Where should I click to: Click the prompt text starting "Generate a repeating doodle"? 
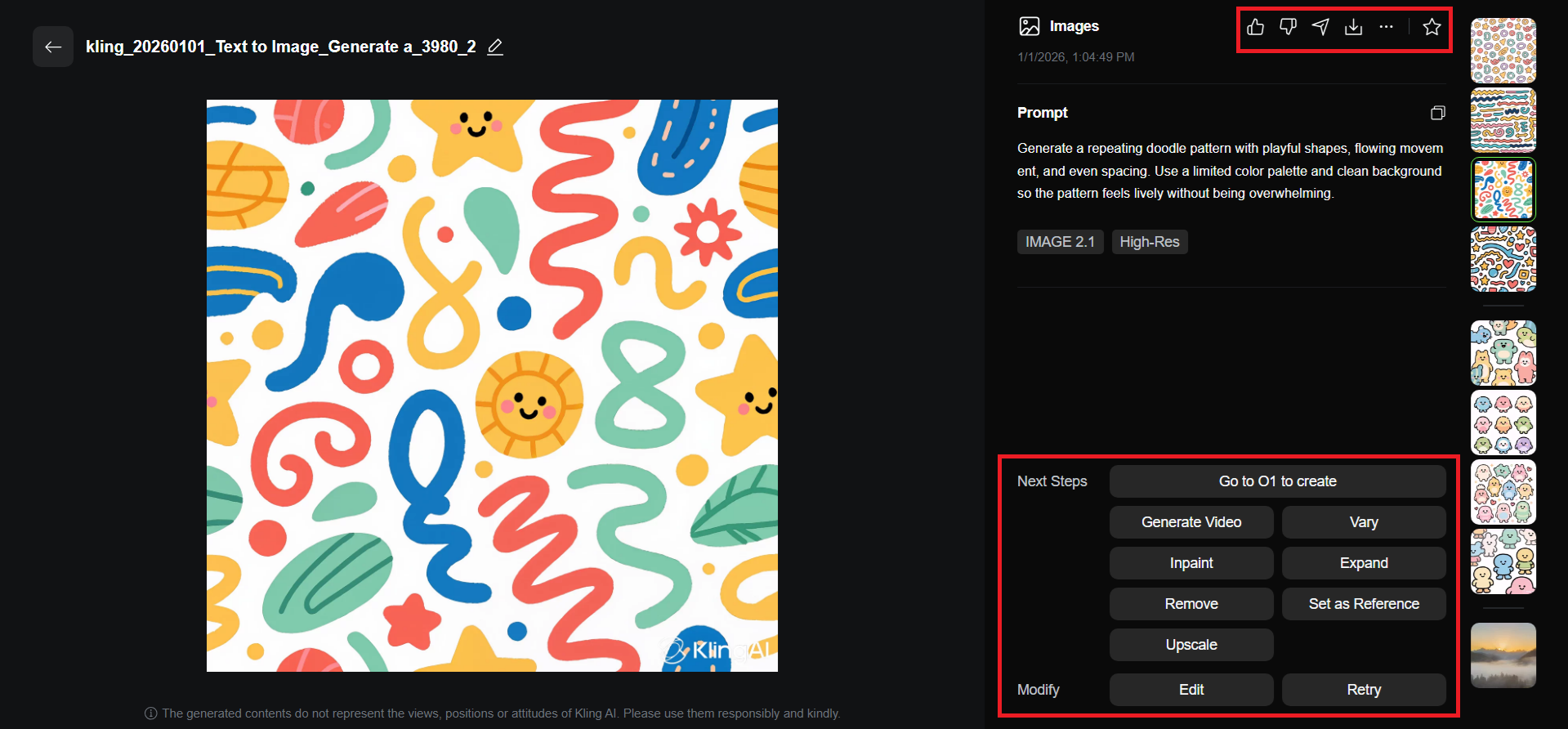(1230, 171)
